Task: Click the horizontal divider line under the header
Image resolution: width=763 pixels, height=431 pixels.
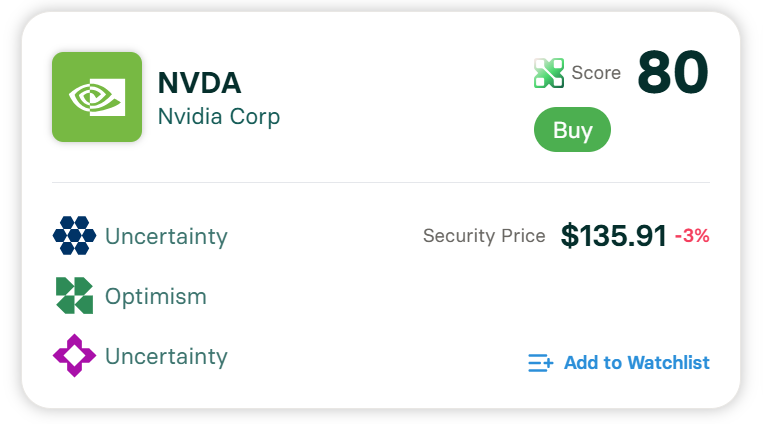Action: coord(380,182)
